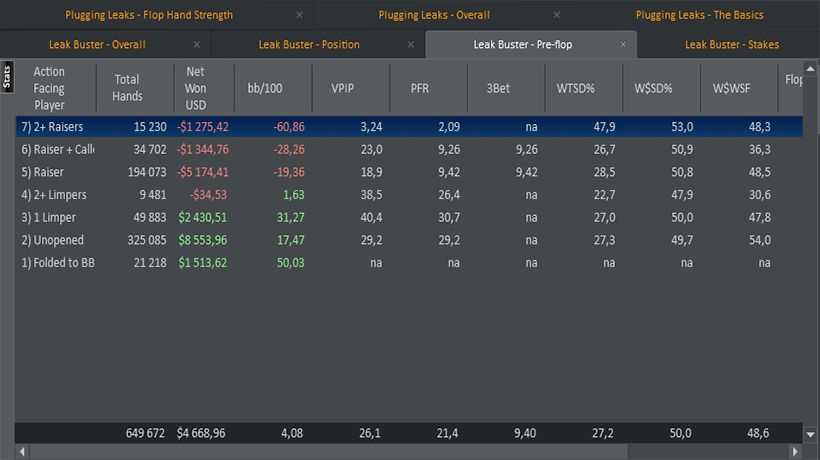Click bb/100 value -60,86
This screenshot has height=460, width=820.
(x=289, y=126)
